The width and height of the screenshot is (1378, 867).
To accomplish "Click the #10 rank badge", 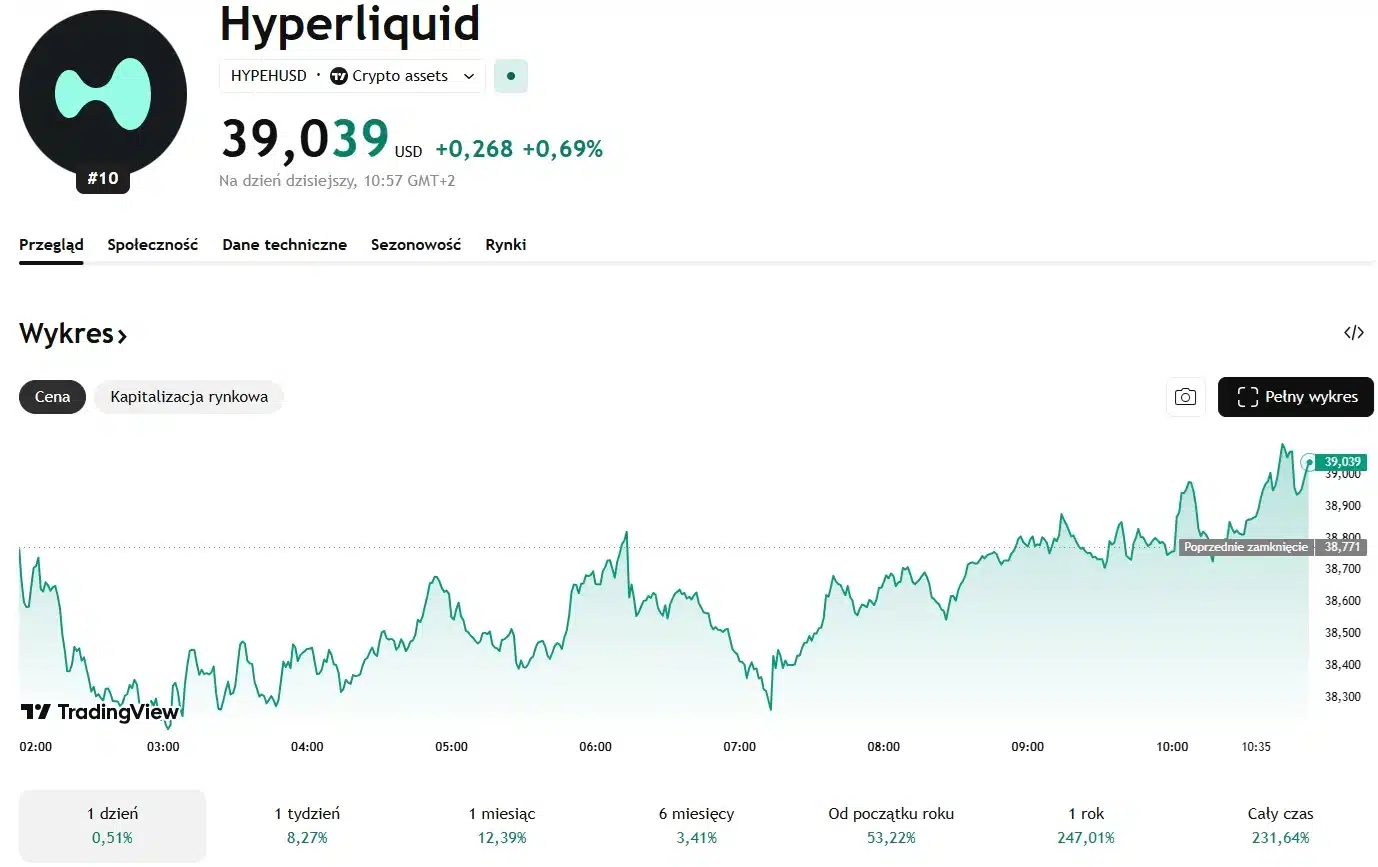I will [103, 179].
